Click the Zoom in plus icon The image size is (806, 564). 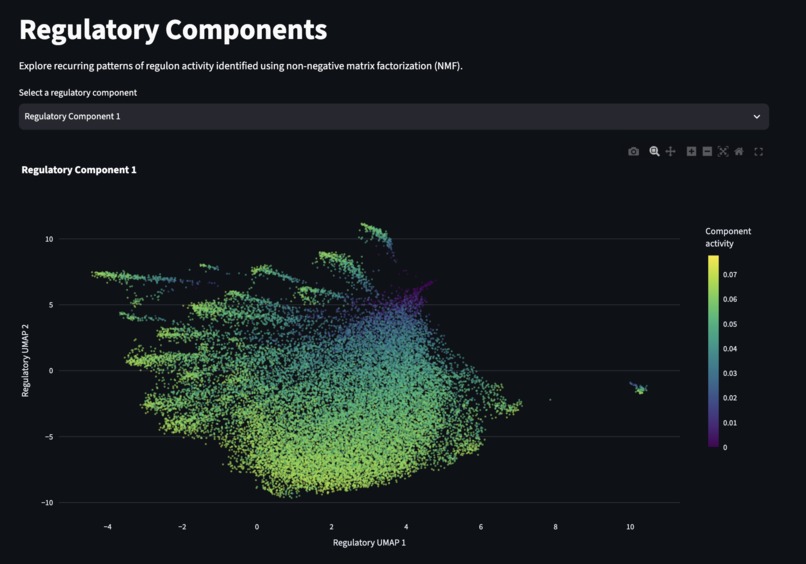(x=691, y=151)
